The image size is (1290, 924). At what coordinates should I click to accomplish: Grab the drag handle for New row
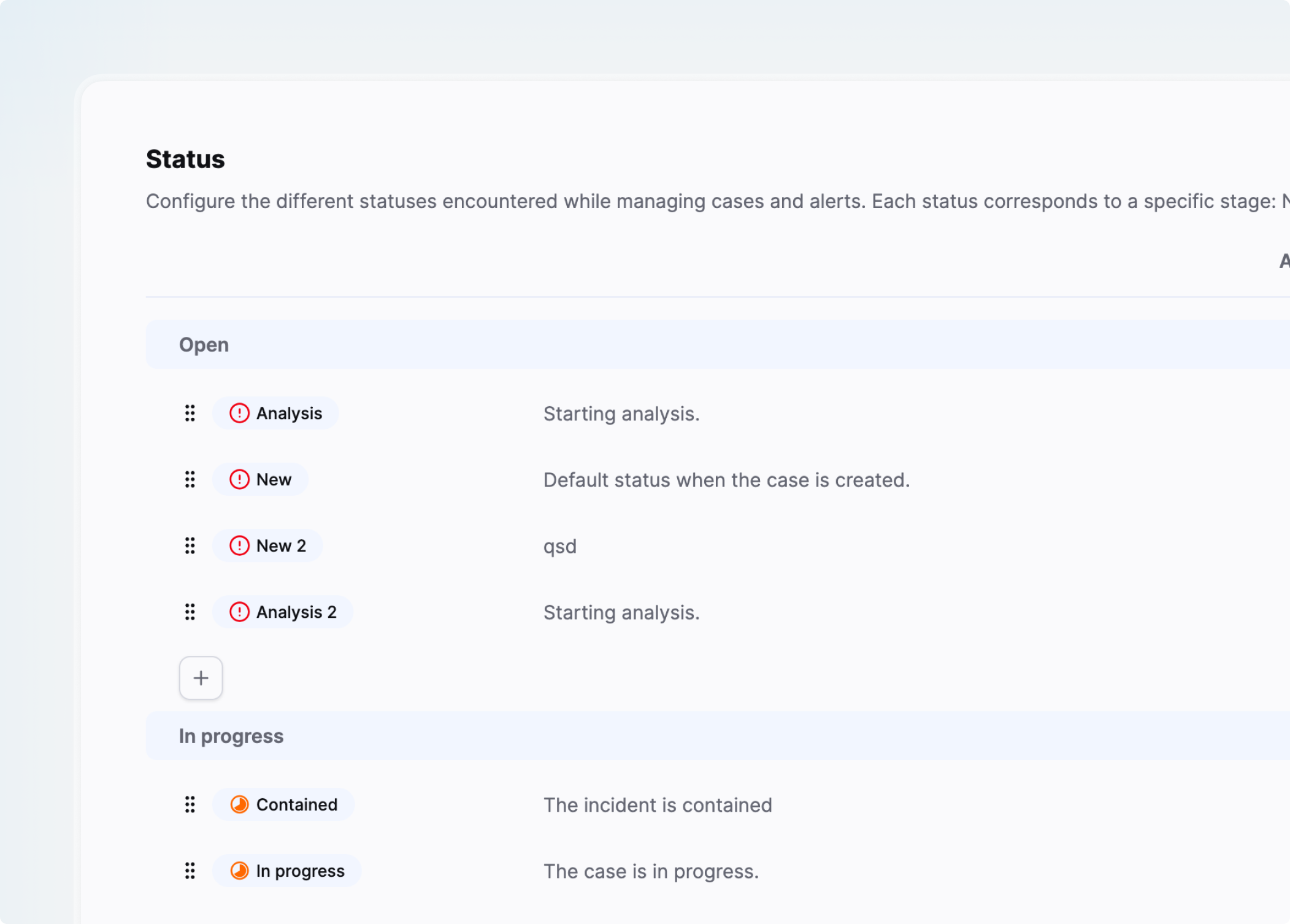[x=190, y=480]
